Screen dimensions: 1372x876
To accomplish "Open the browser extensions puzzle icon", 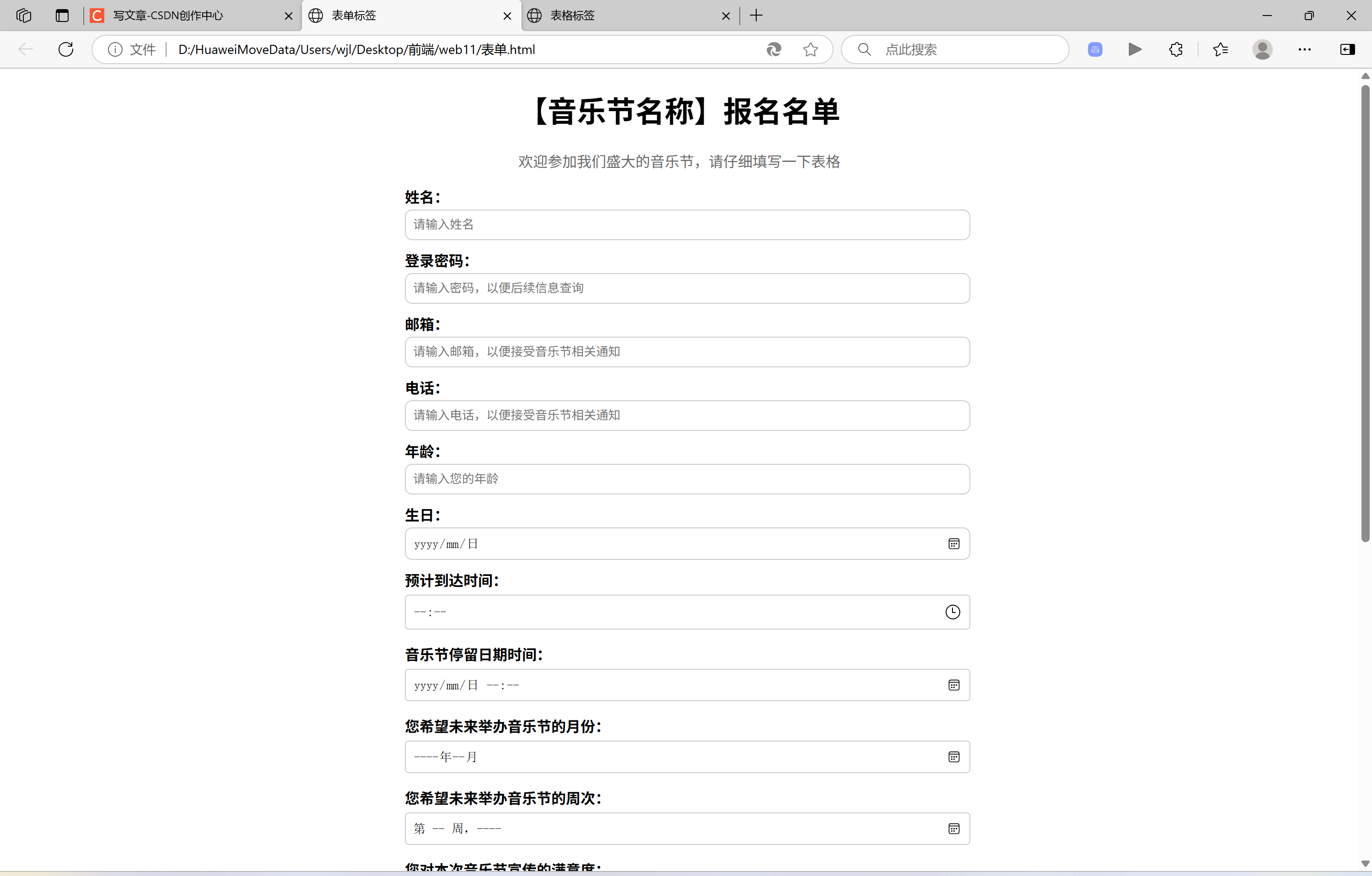I will point(1175,49).
